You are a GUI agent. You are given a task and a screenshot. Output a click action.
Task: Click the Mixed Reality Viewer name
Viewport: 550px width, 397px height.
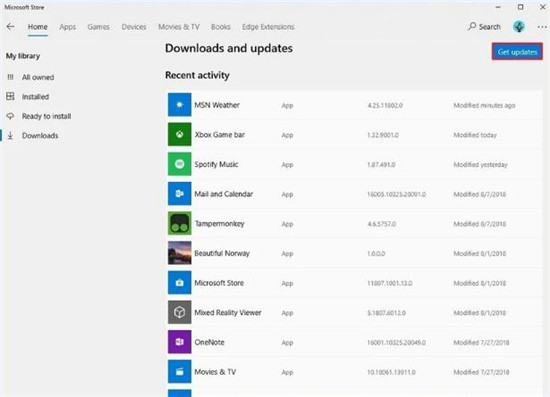pos(228,312)
